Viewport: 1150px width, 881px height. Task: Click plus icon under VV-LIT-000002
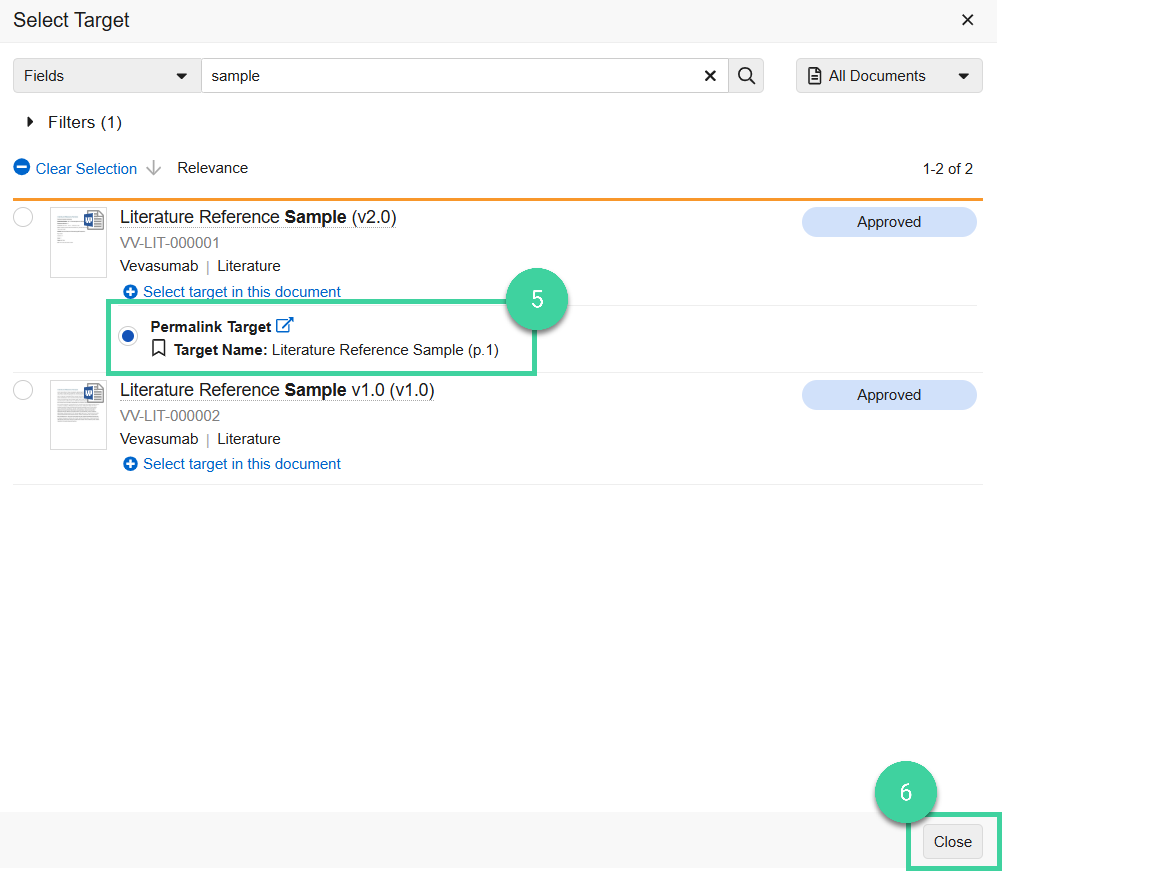[x=131, y=464]
